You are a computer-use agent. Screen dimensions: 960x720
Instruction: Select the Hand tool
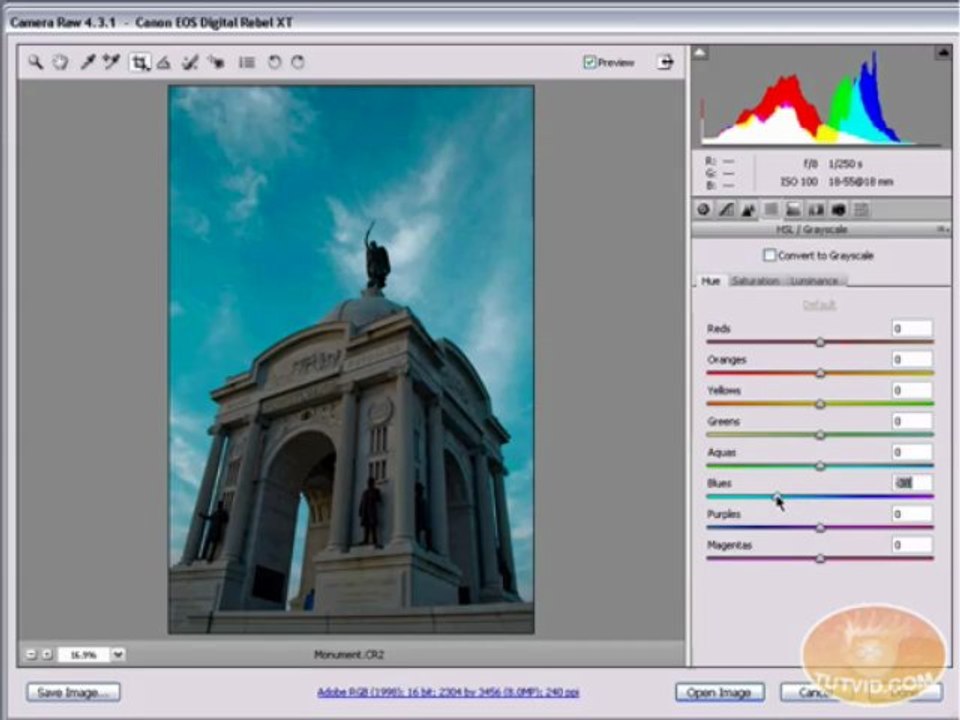pyautogui.click(x=60, y=62)
